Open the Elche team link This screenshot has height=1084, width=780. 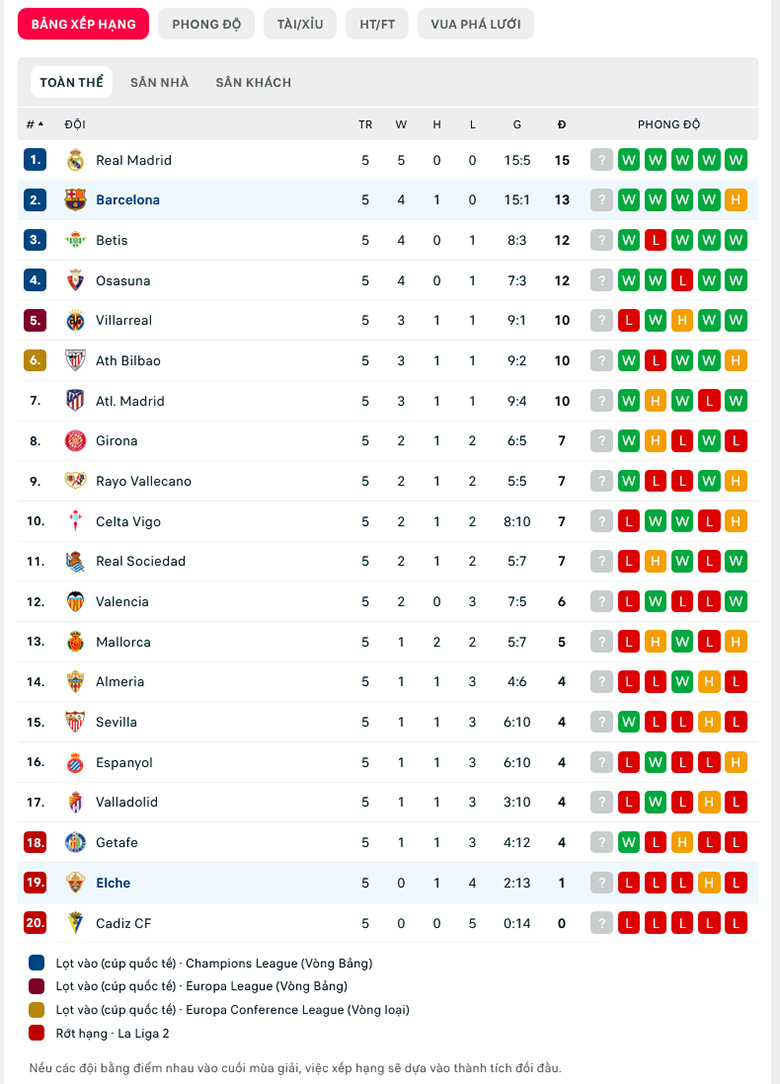pos(113,883)
